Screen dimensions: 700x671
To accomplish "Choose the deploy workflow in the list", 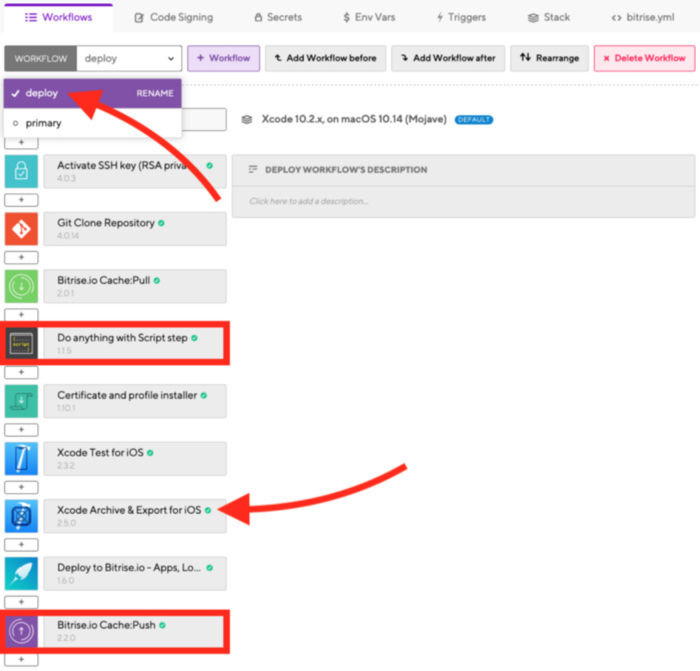I will [x=92, y=93].
